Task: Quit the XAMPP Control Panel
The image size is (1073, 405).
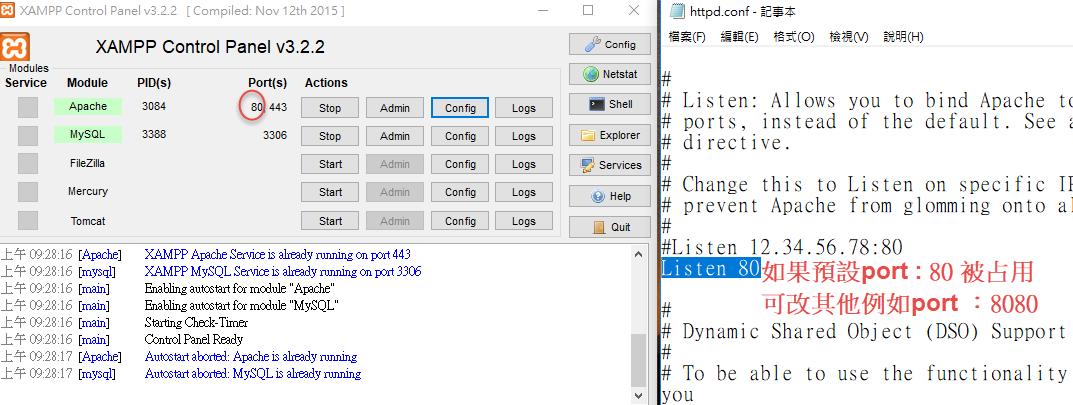Action: (609, 227)
